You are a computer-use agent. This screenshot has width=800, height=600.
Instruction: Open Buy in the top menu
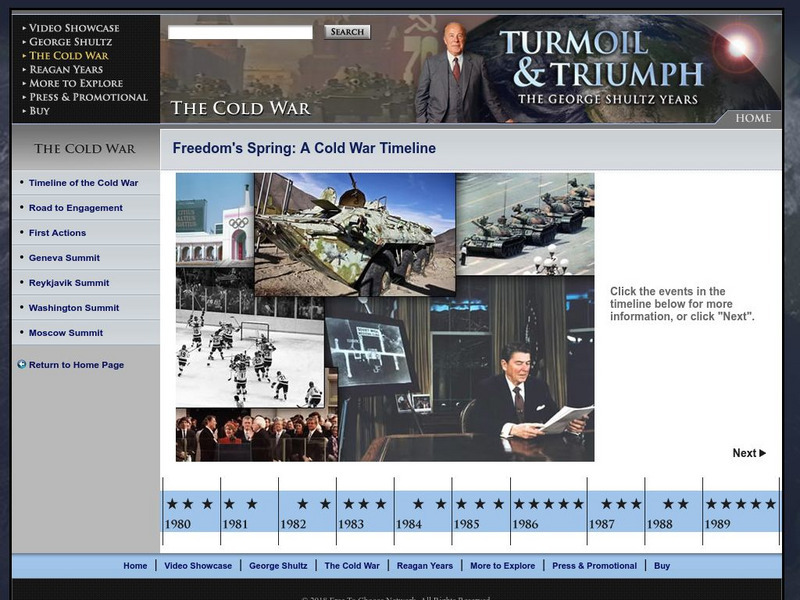(x=39, y=111)
